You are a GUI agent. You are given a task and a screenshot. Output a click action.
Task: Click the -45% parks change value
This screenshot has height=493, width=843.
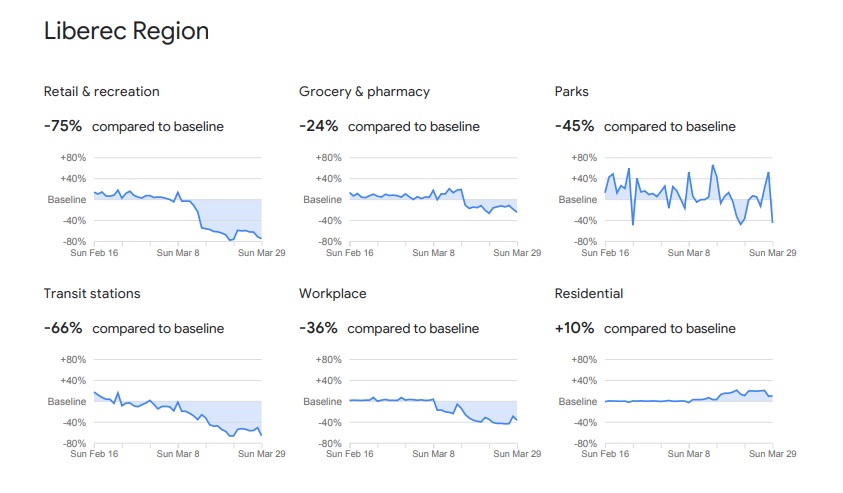(574, 127)
